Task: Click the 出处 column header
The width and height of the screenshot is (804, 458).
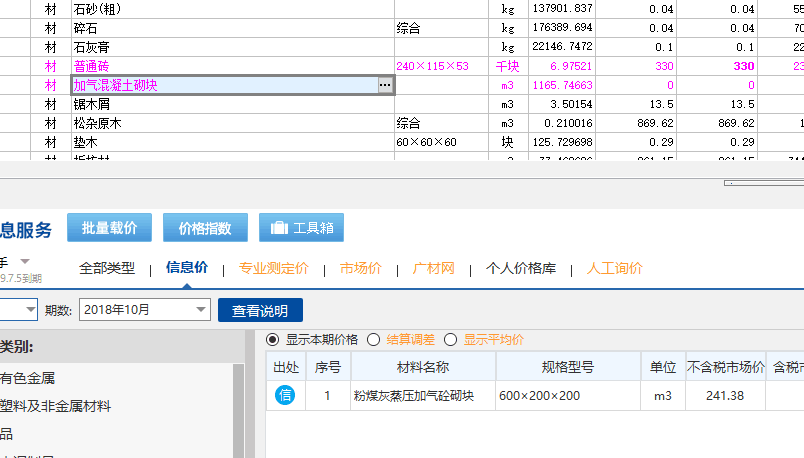Action: click(286, 367)
